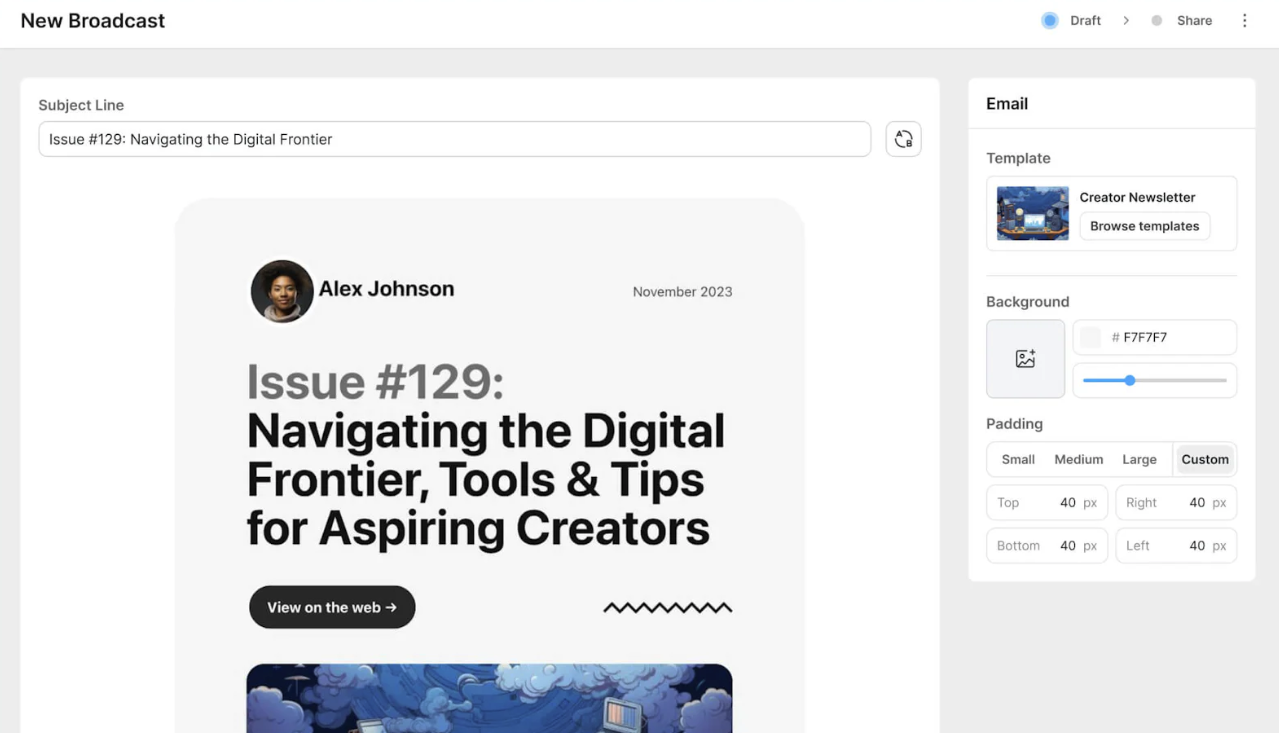Click the Share step indicator dot
This screenshot has width=1279, height=733.
pyautogui.click(x=1157, y=20)
